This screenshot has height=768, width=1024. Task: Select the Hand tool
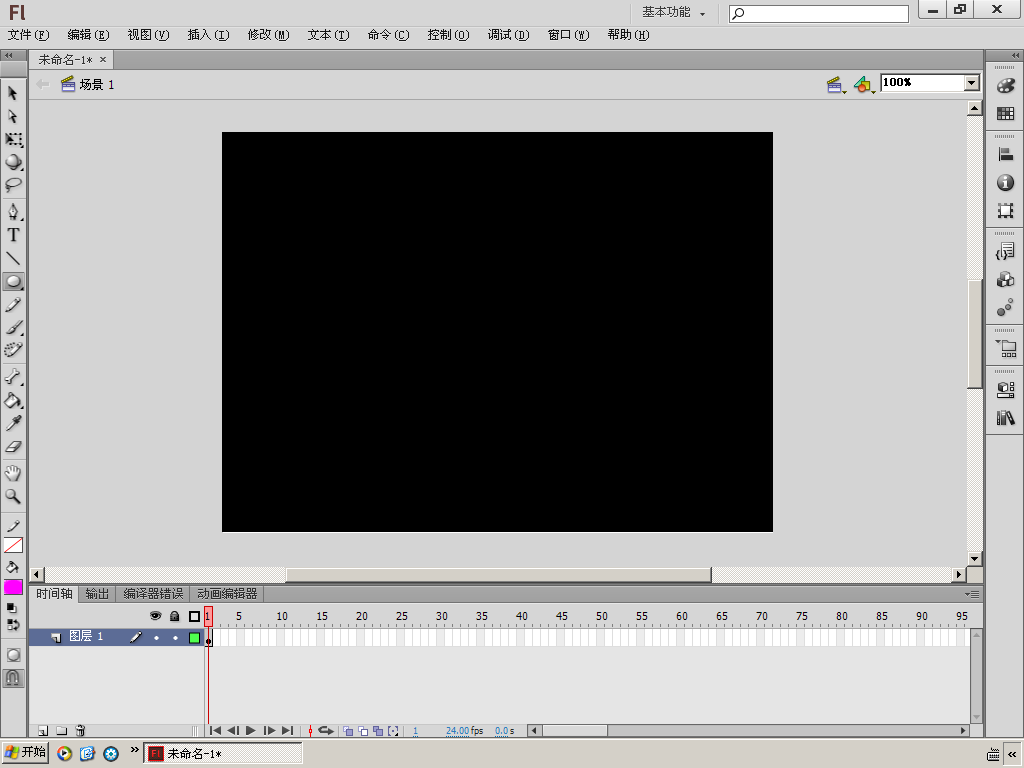click(x=13, y=473)
